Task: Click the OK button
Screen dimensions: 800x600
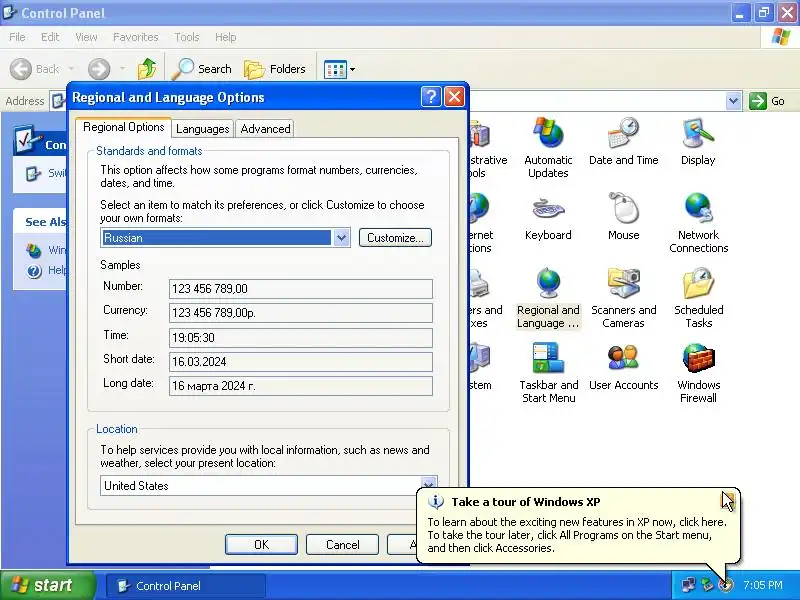Action: pos(261,544)
